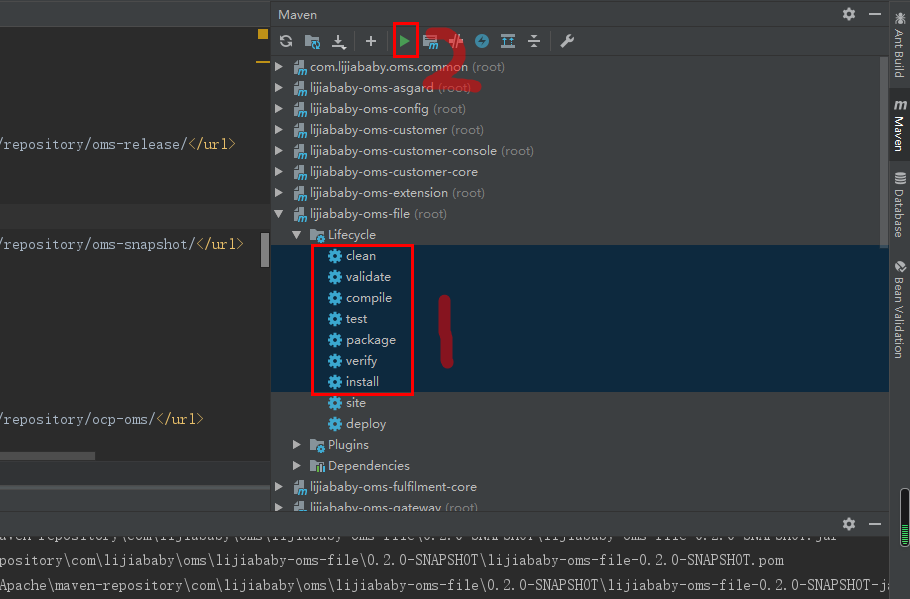This screenshot has width=910, height=599.
Task: Switch to Maven side tab
Action: coord(900,125)
